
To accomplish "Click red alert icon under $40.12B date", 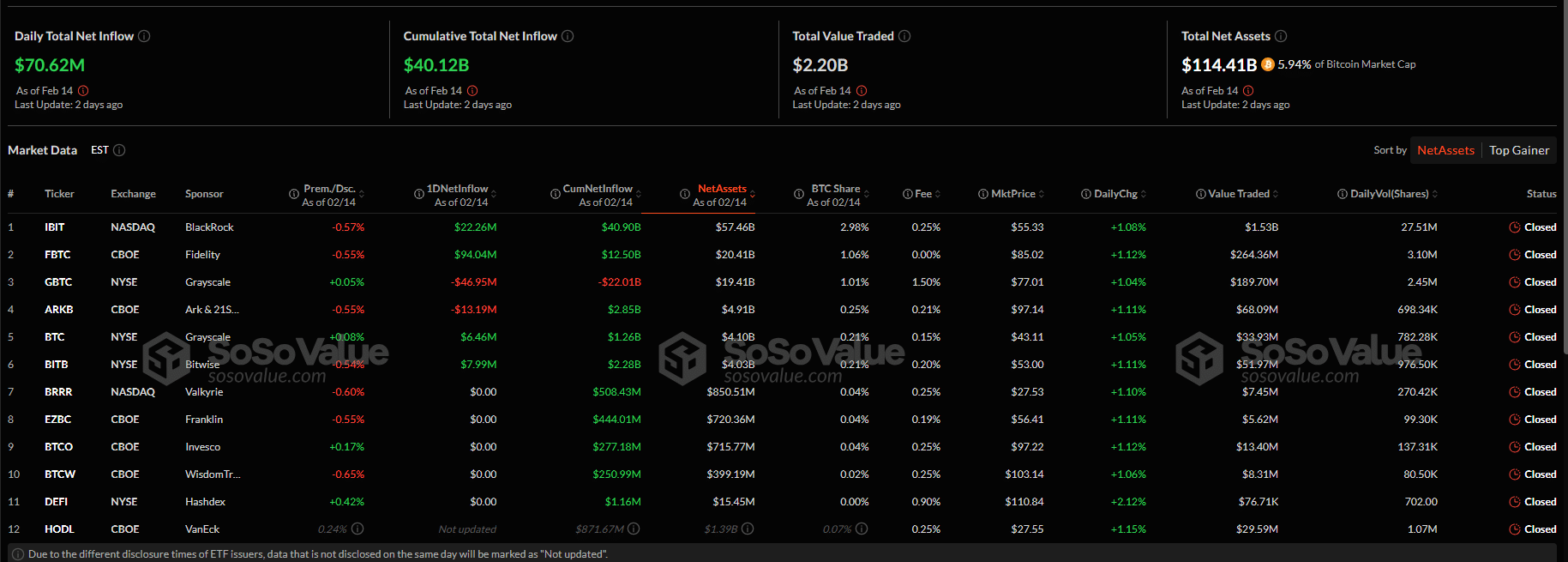I will pyautogui.click(x=472, y=90).
